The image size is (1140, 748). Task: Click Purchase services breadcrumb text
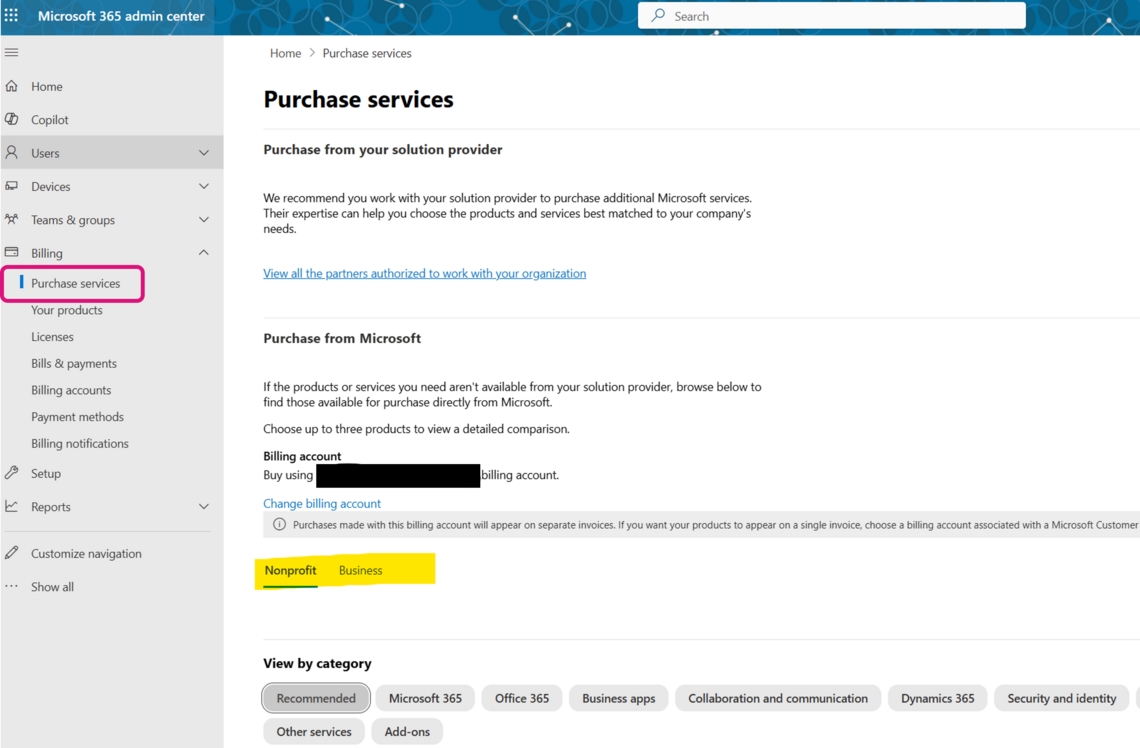point(367,53)
